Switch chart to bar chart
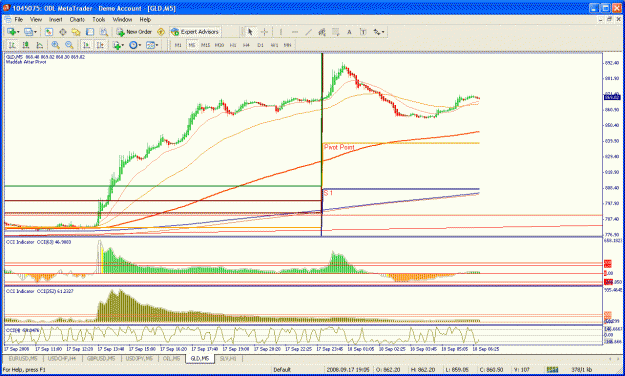This screenshot has width=625, height=376. (x=12, y=45)
